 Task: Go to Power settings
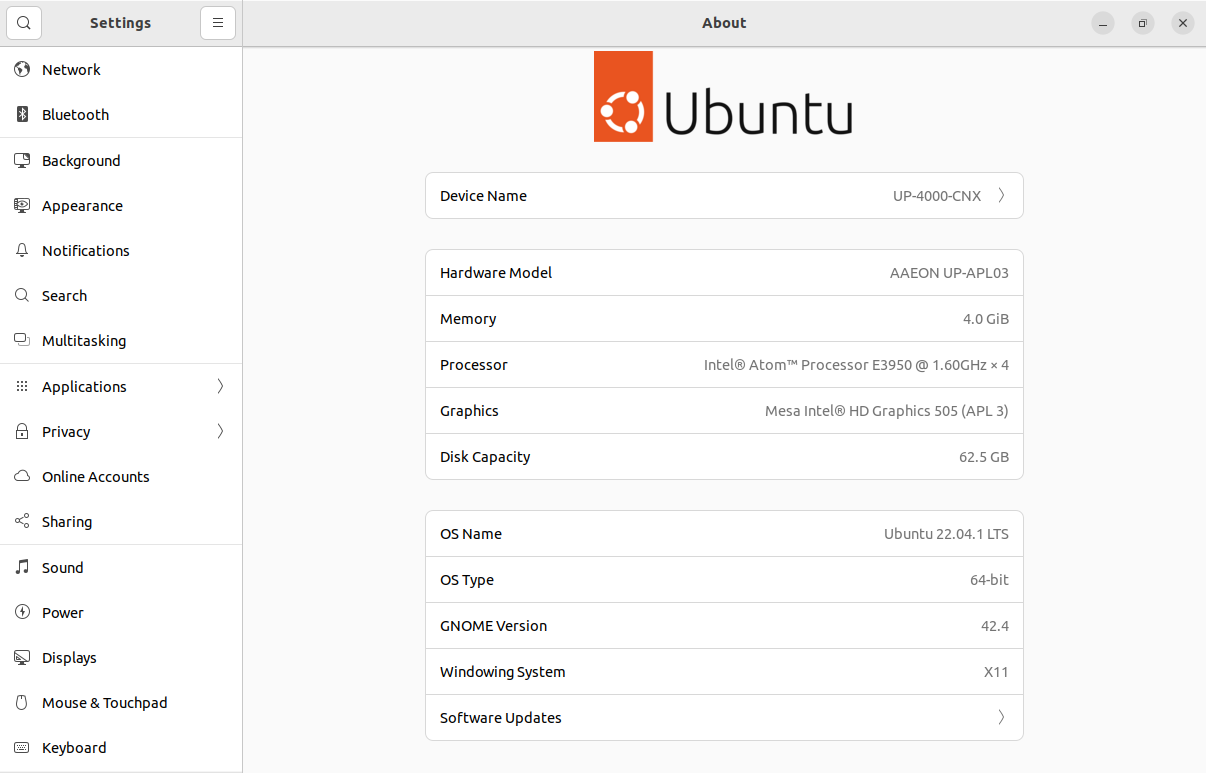coord(121,613)
